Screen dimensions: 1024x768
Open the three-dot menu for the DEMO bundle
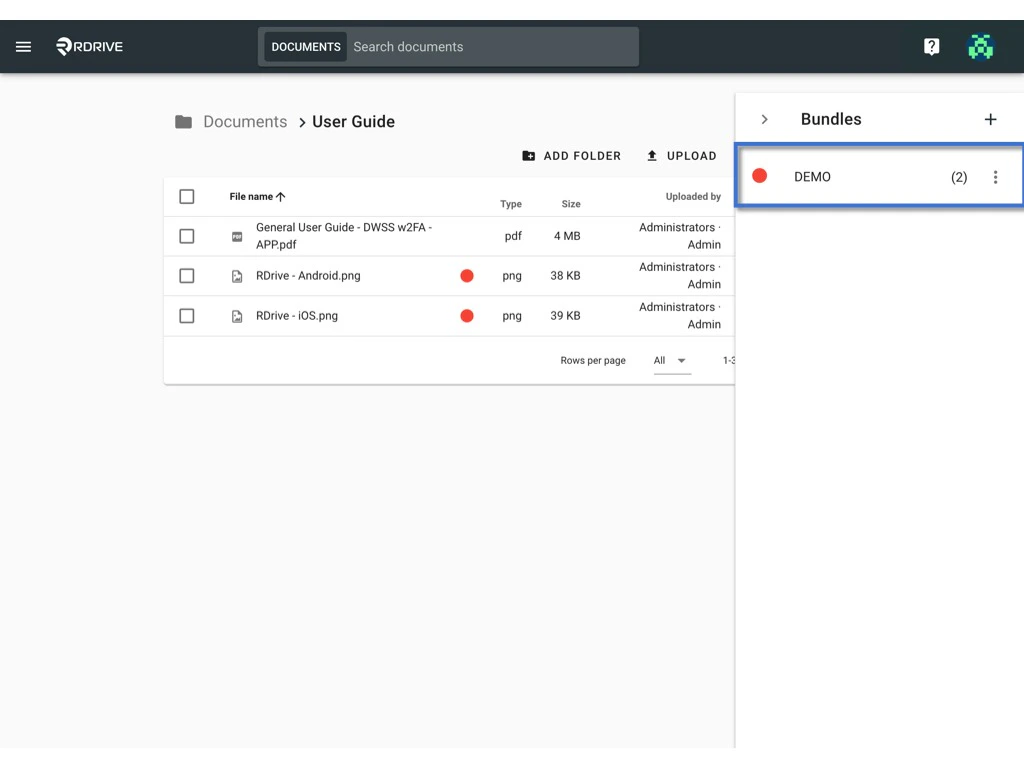point(996,176)
